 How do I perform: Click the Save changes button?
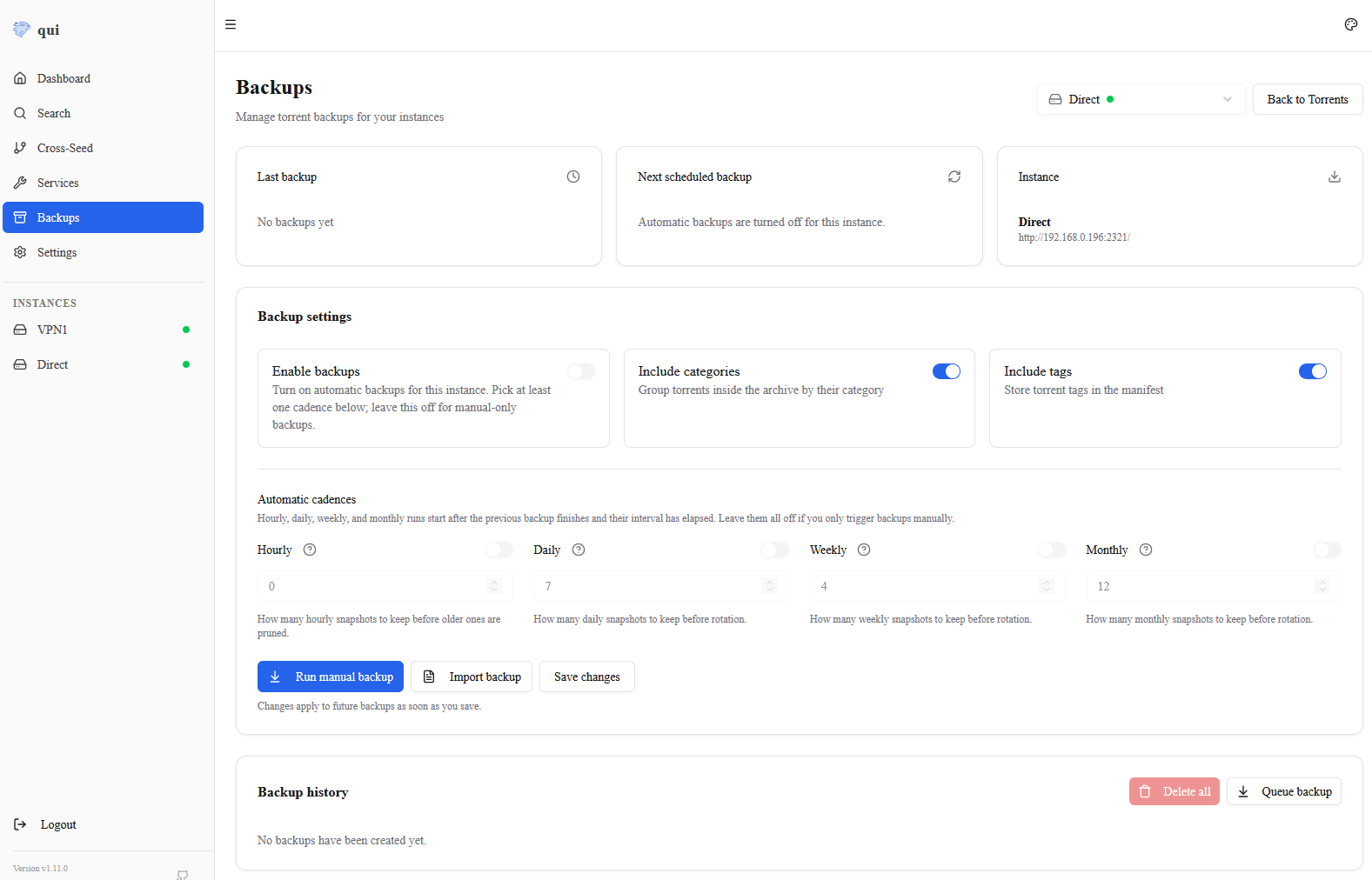click(x=587, y=677)
